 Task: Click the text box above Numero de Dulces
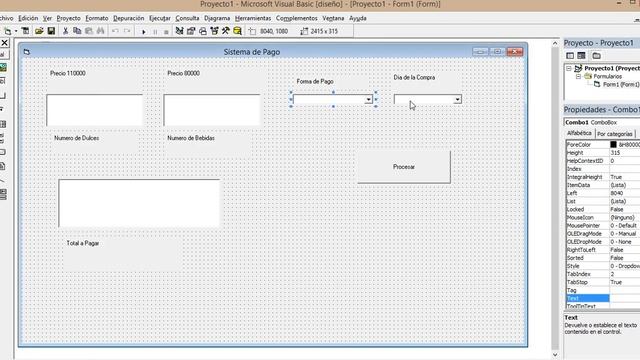95,110
